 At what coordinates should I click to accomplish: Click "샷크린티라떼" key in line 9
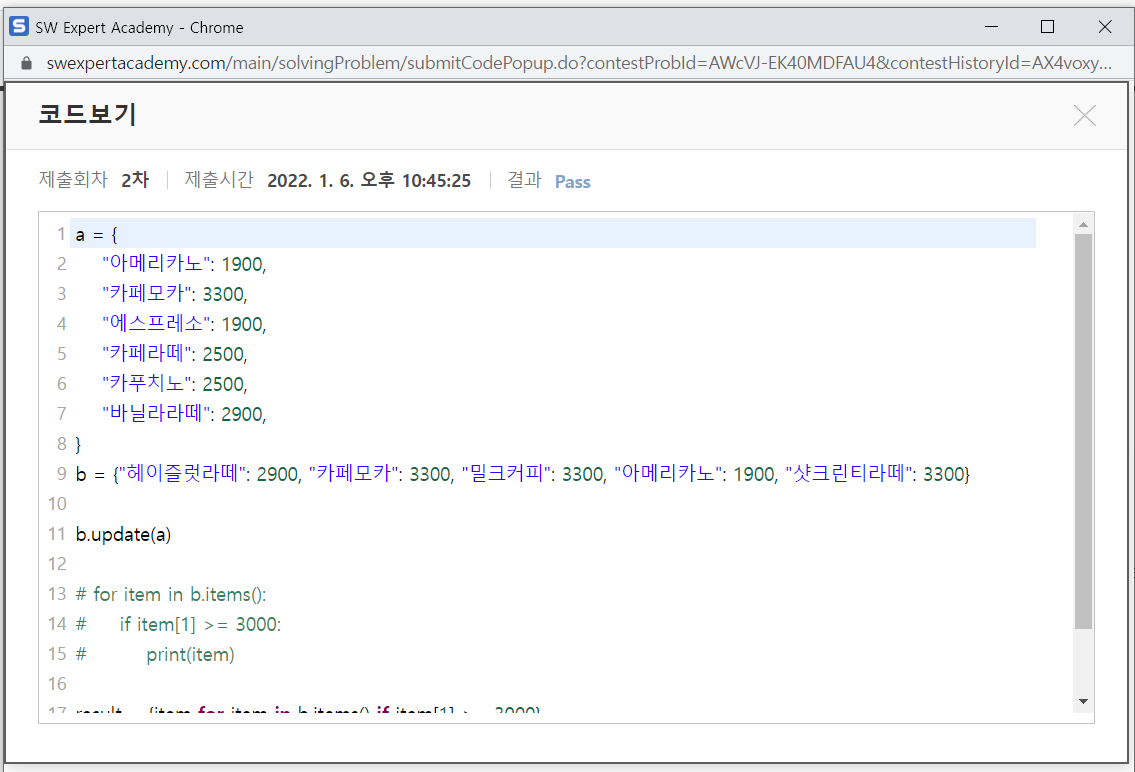849,474
